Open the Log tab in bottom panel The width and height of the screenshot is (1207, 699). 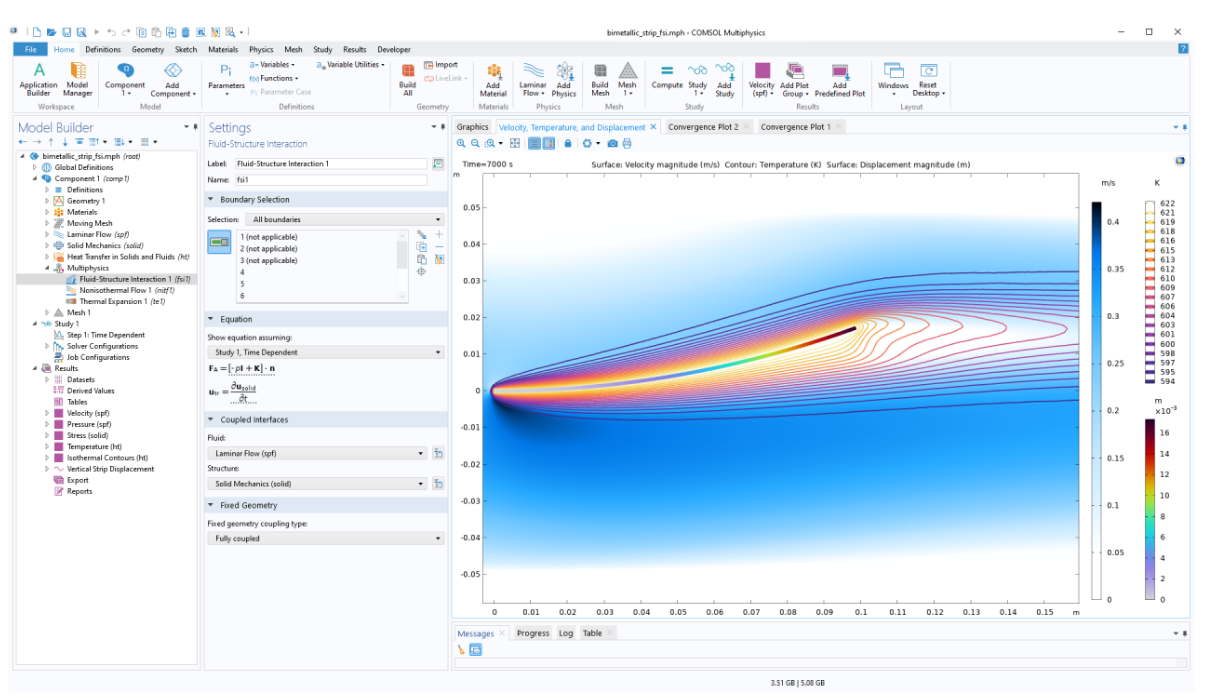click(566, 633)
